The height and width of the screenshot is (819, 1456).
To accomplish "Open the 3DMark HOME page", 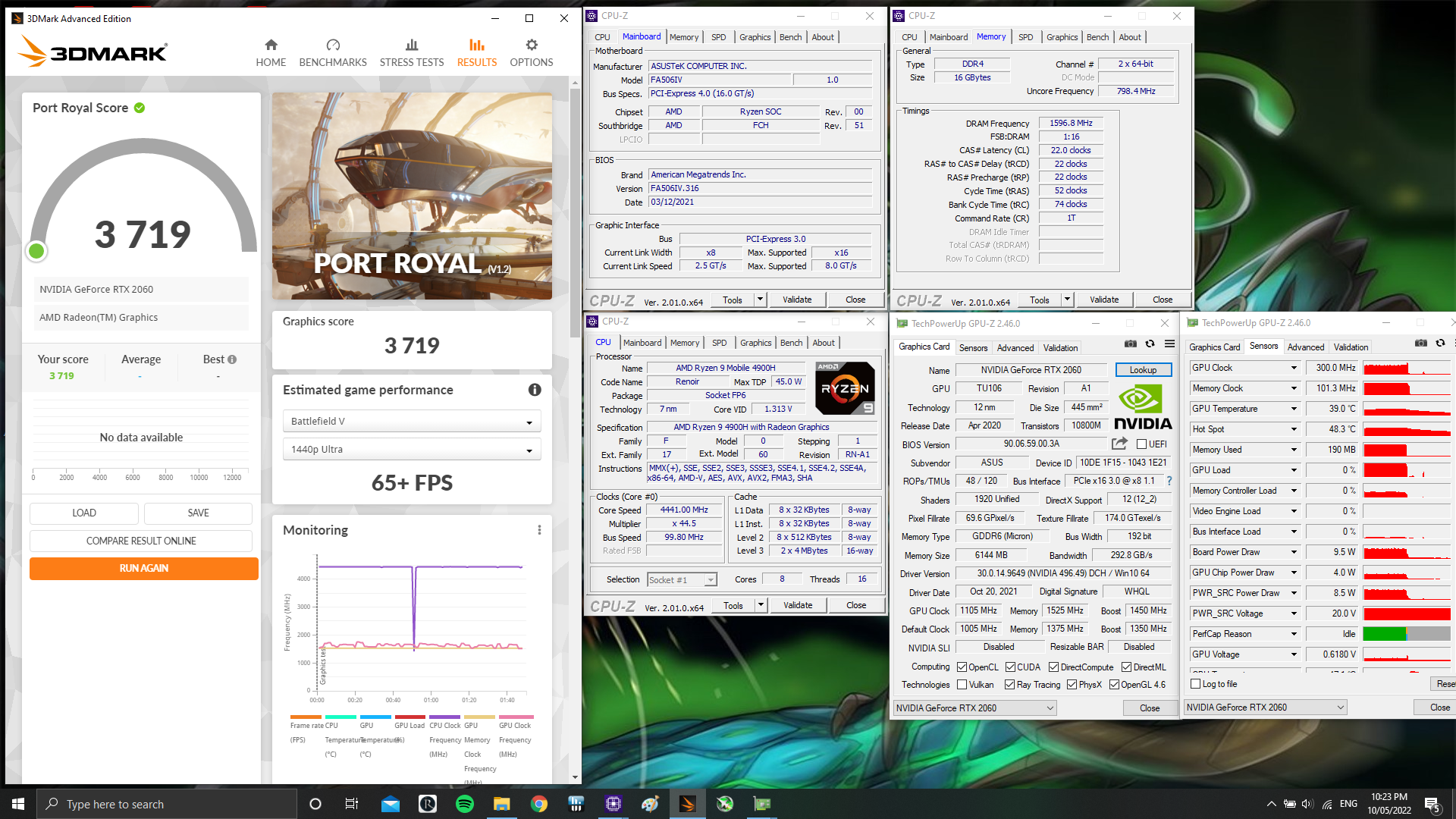I will (x=271, y=53).
